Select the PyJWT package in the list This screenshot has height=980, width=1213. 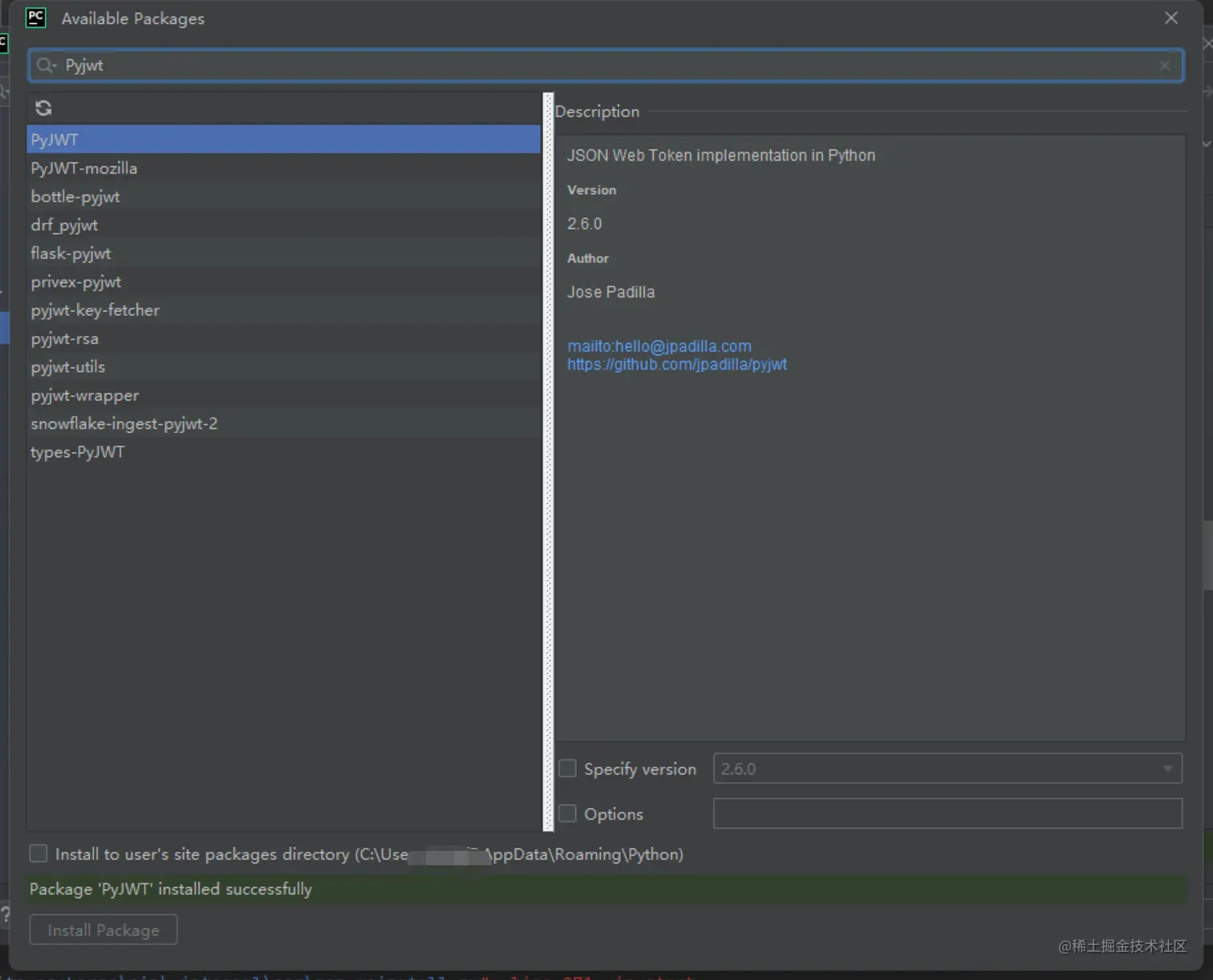click(x=284, y=140)
